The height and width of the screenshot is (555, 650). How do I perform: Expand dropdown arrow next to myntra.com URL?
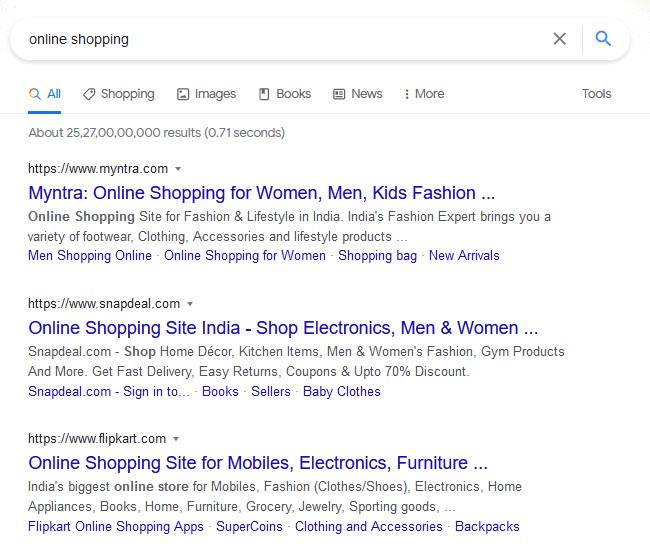coord(178,169)
